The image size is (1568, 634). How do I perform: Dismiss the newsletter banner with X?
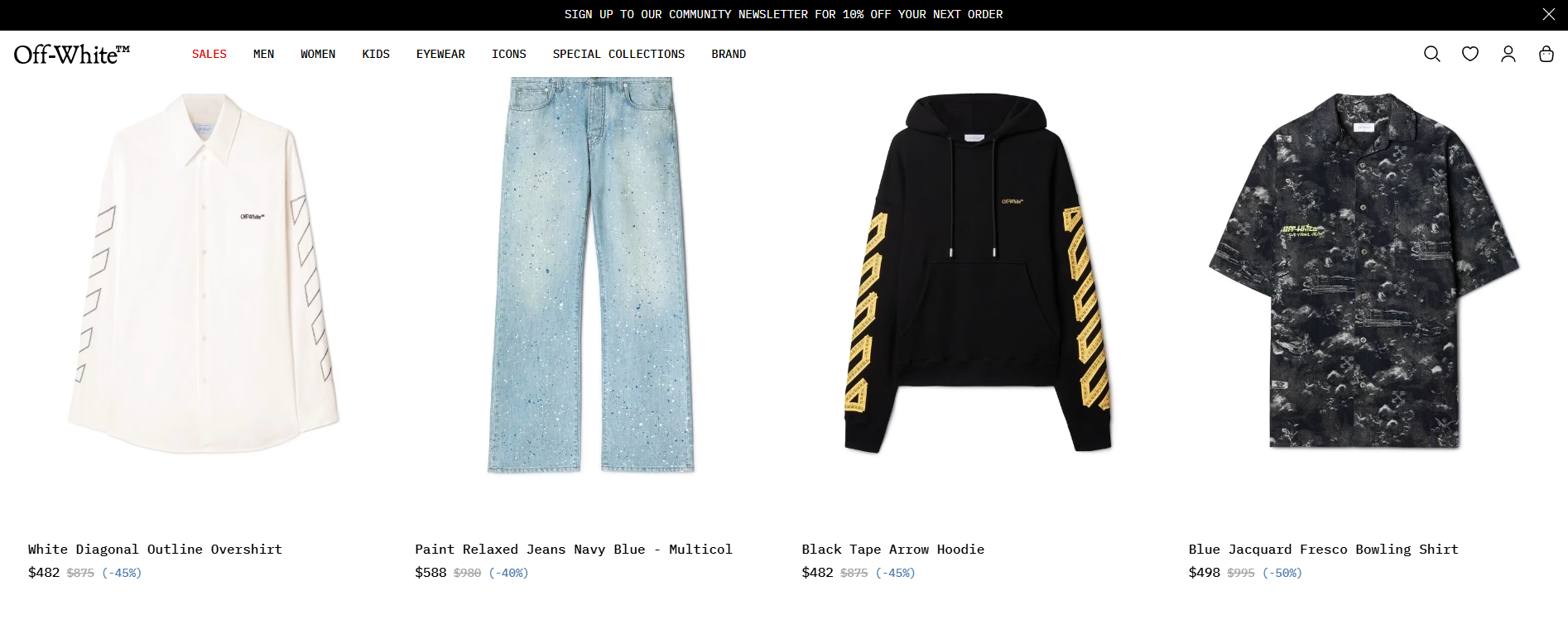[x=1549, y=14]
